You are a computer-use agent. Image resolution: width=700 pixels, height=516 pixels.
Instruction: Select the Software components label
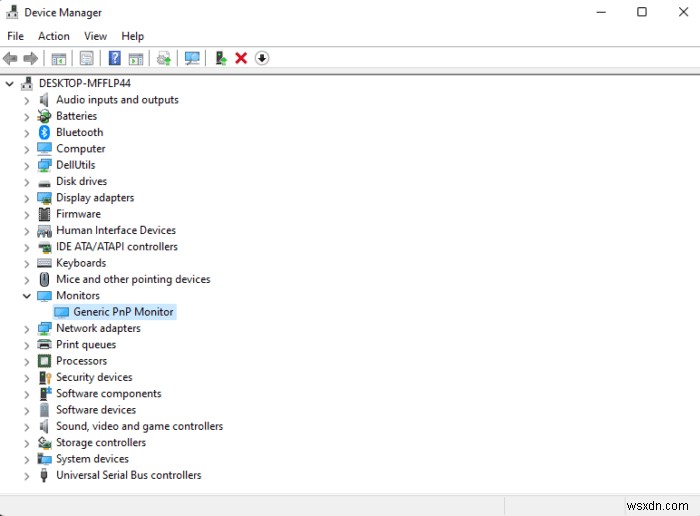point(108,394)
